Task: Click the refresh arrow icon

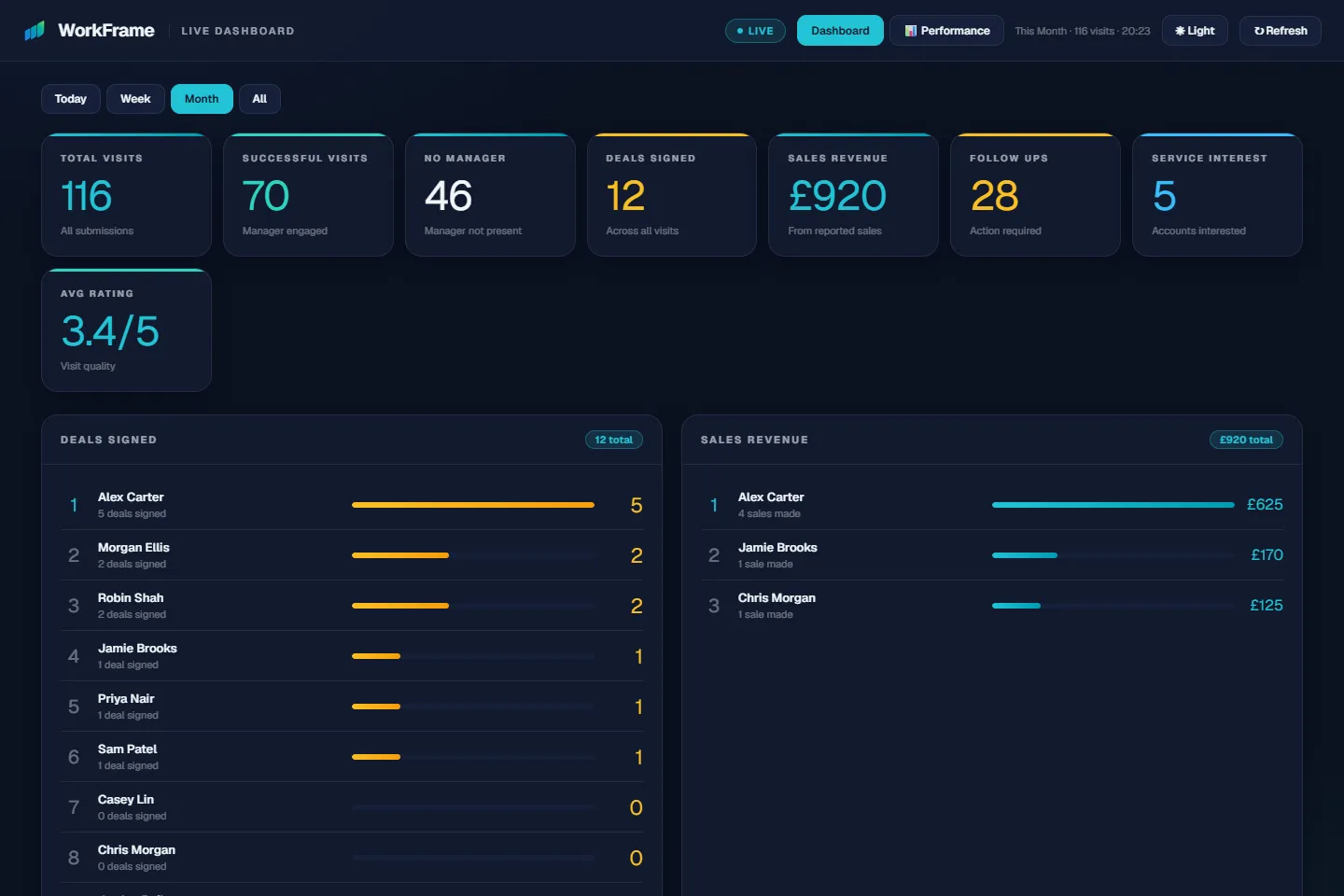Action: pos(1259,31)
